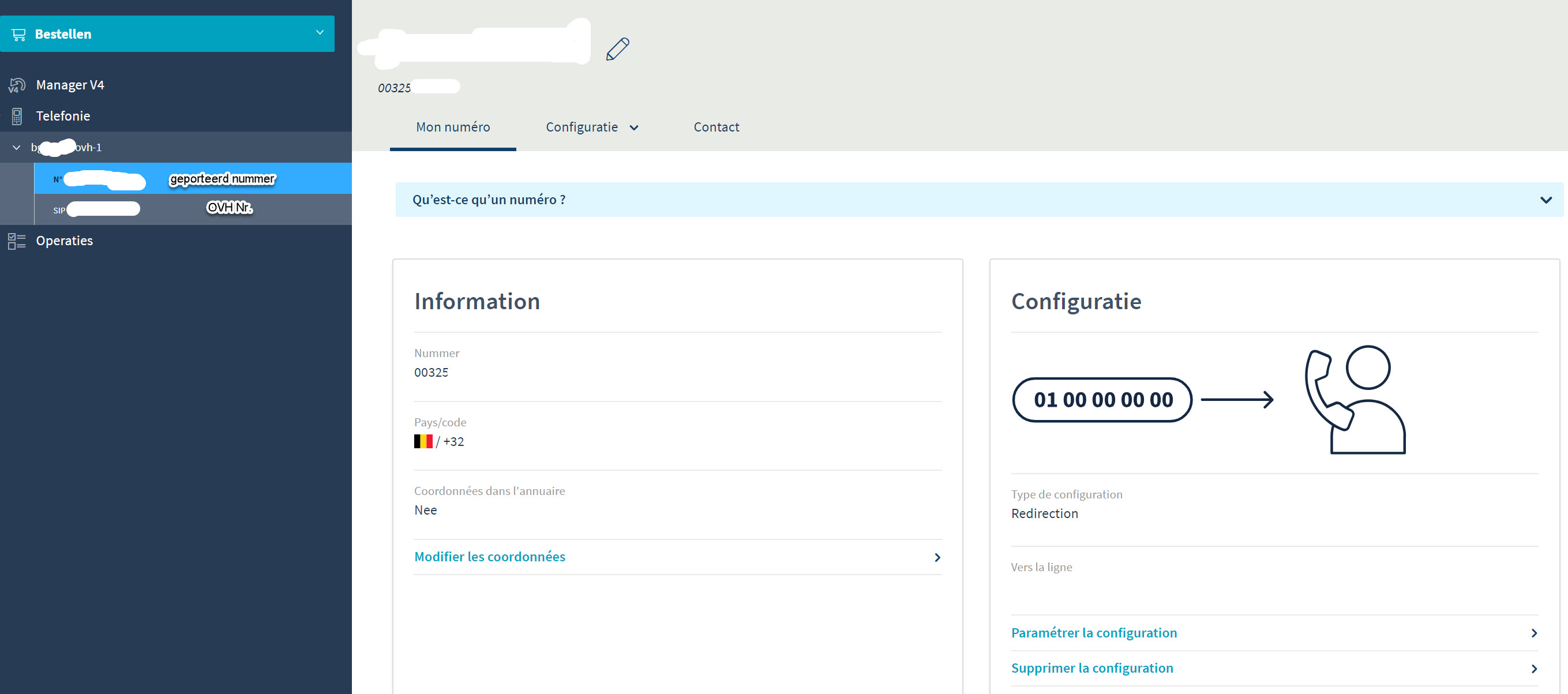Click the pencil edit icon beside title
This screenshot has width=1568, height=694.
point(617,49)
